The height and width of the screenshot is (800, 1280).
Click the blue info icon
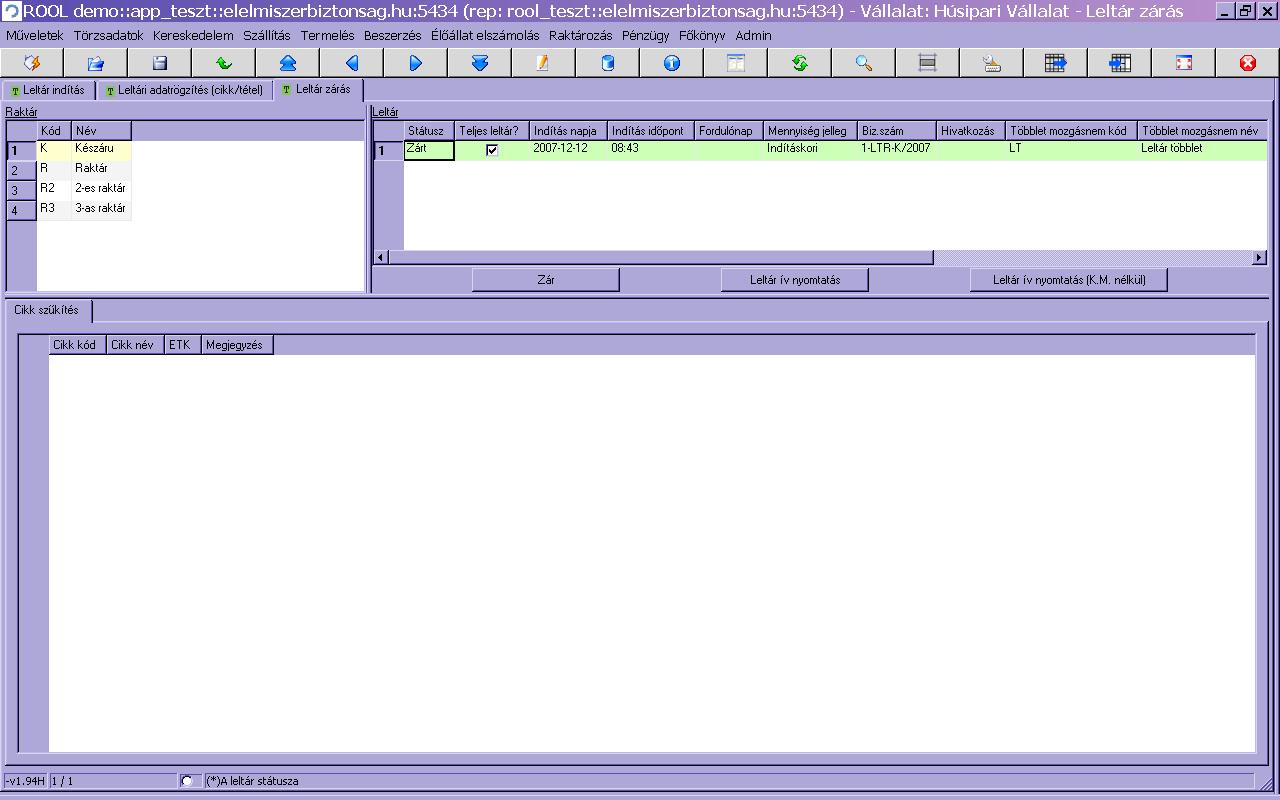tap(672, 63)
